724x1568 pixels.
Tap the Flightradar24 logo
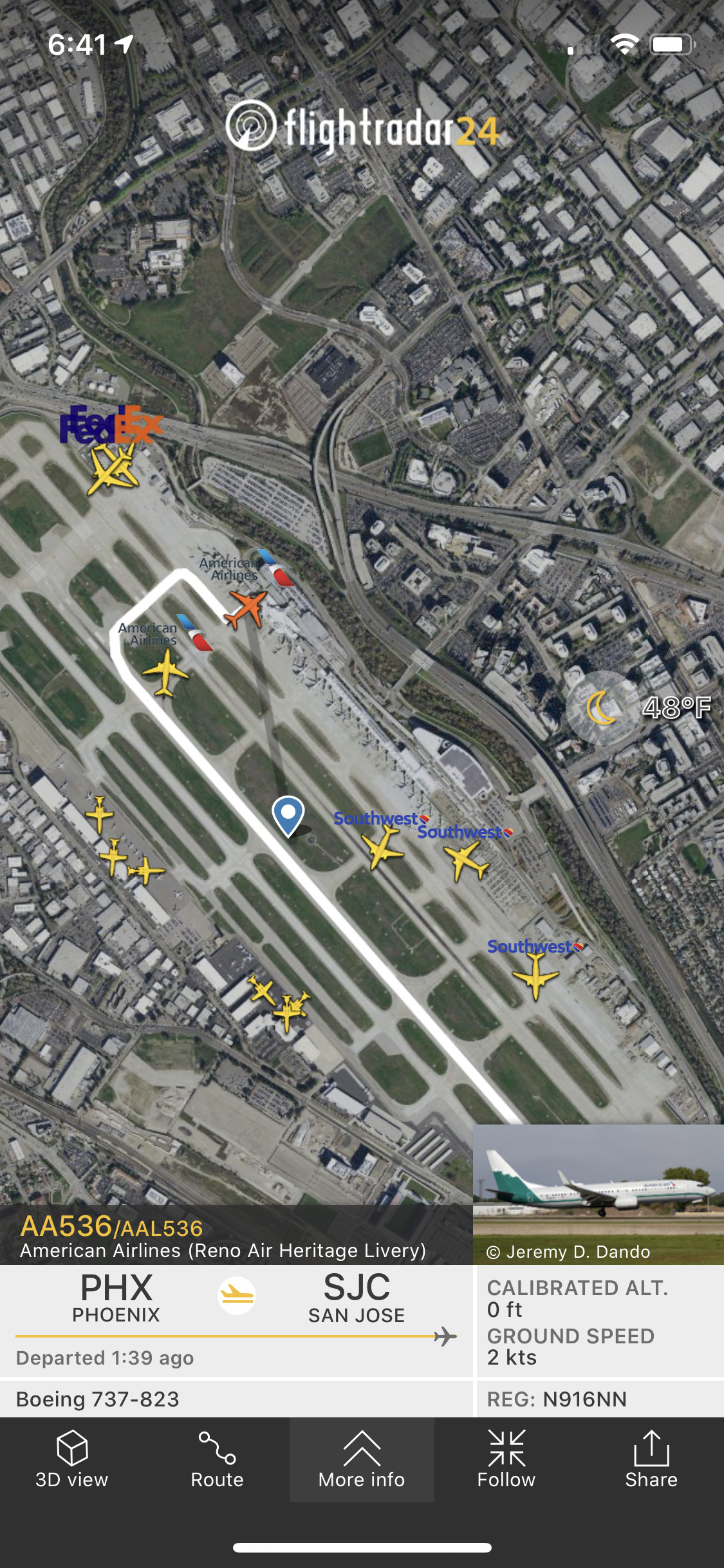[x=362, y=127]
